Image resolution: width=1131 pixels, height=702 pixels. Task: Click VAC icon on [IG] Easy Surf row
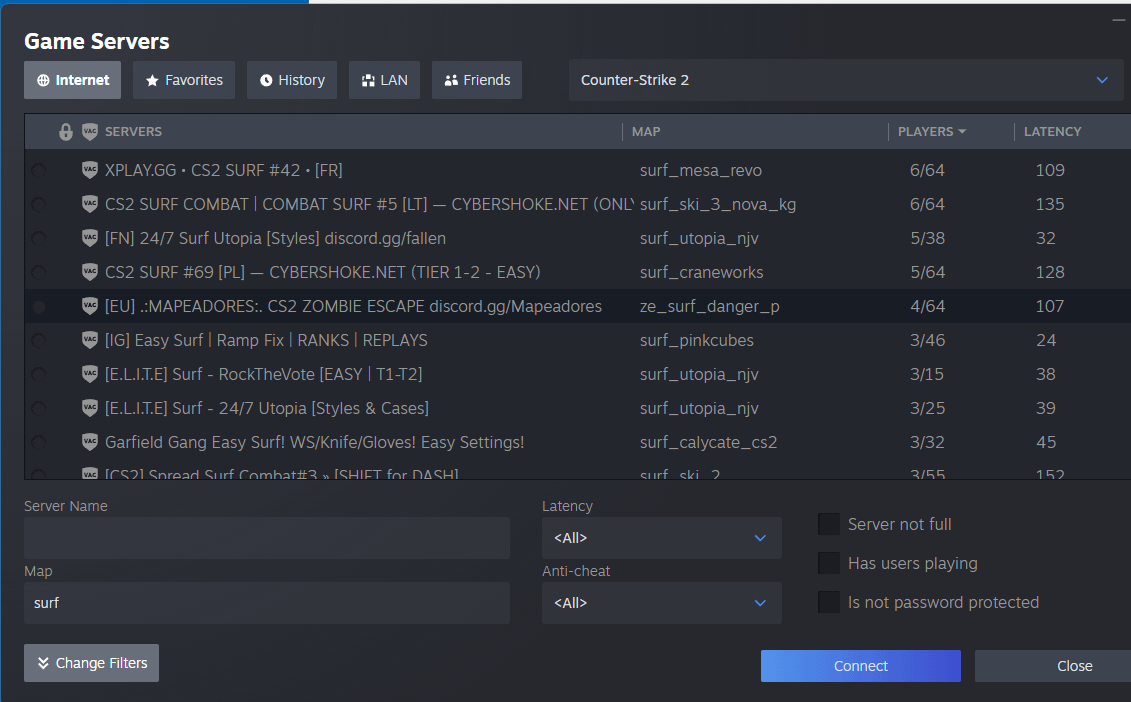pyautogui.click(x=89, y=340)
